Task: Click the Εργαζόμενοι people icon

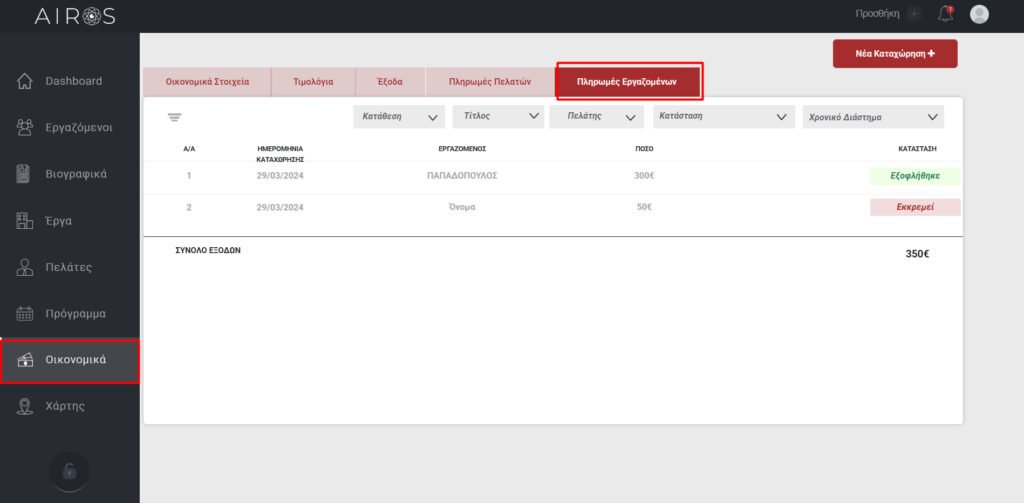Action: tap(26, 127)
